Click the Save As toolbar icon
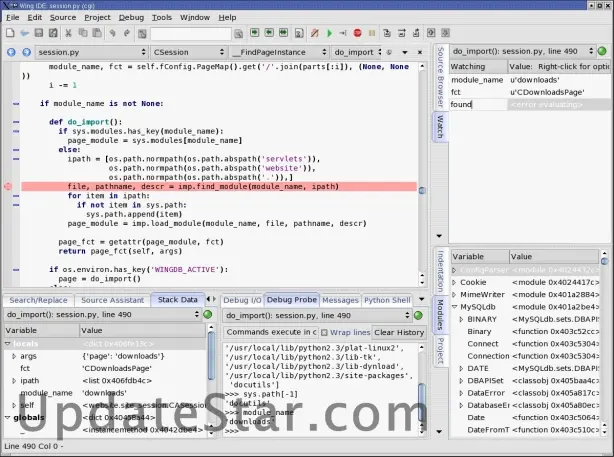 (53, 33)
